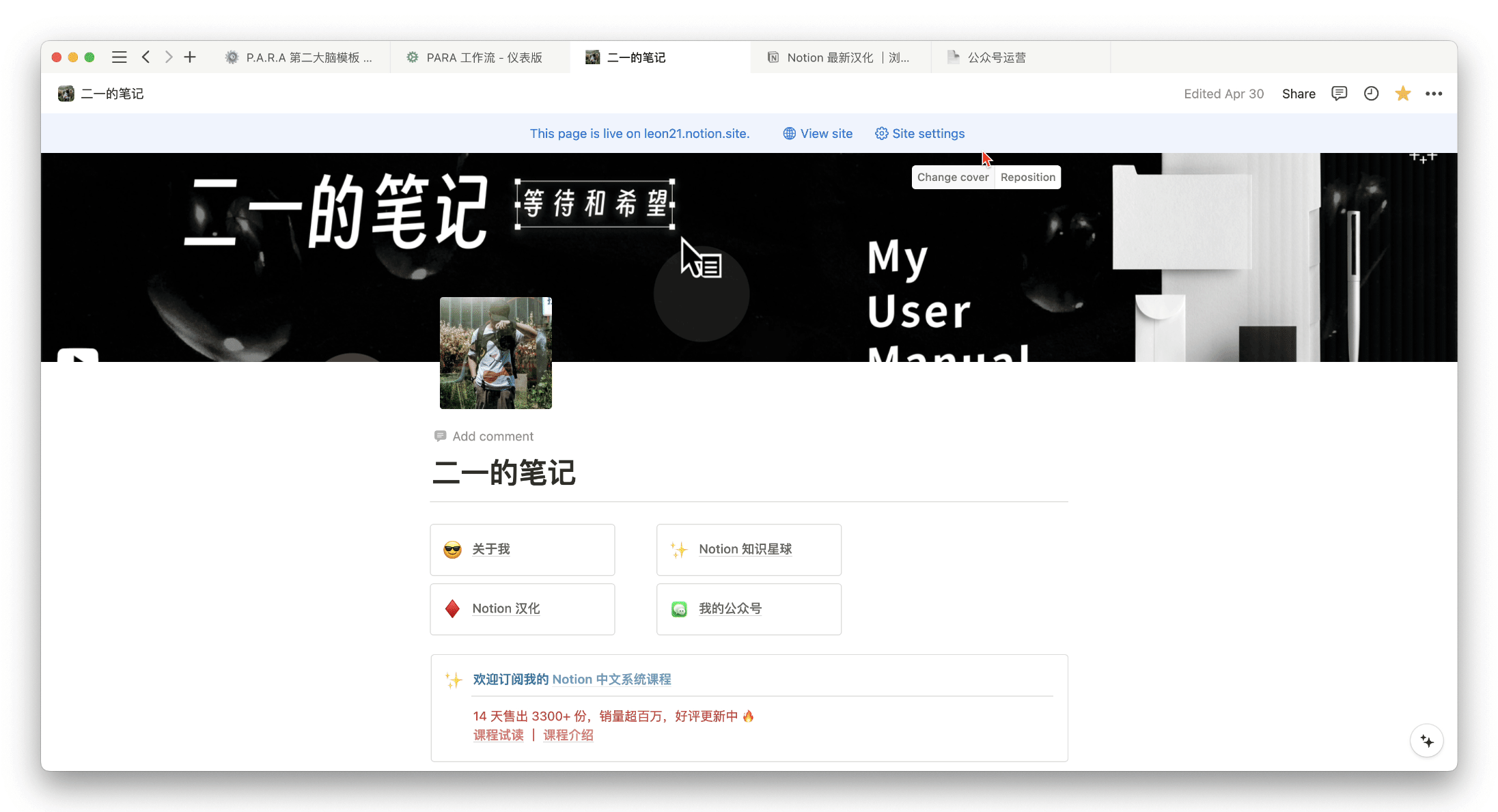Switch to PARA 工作流 - 仪表版 tab
Screen dimensions: 1498x812
coord(480,57)
